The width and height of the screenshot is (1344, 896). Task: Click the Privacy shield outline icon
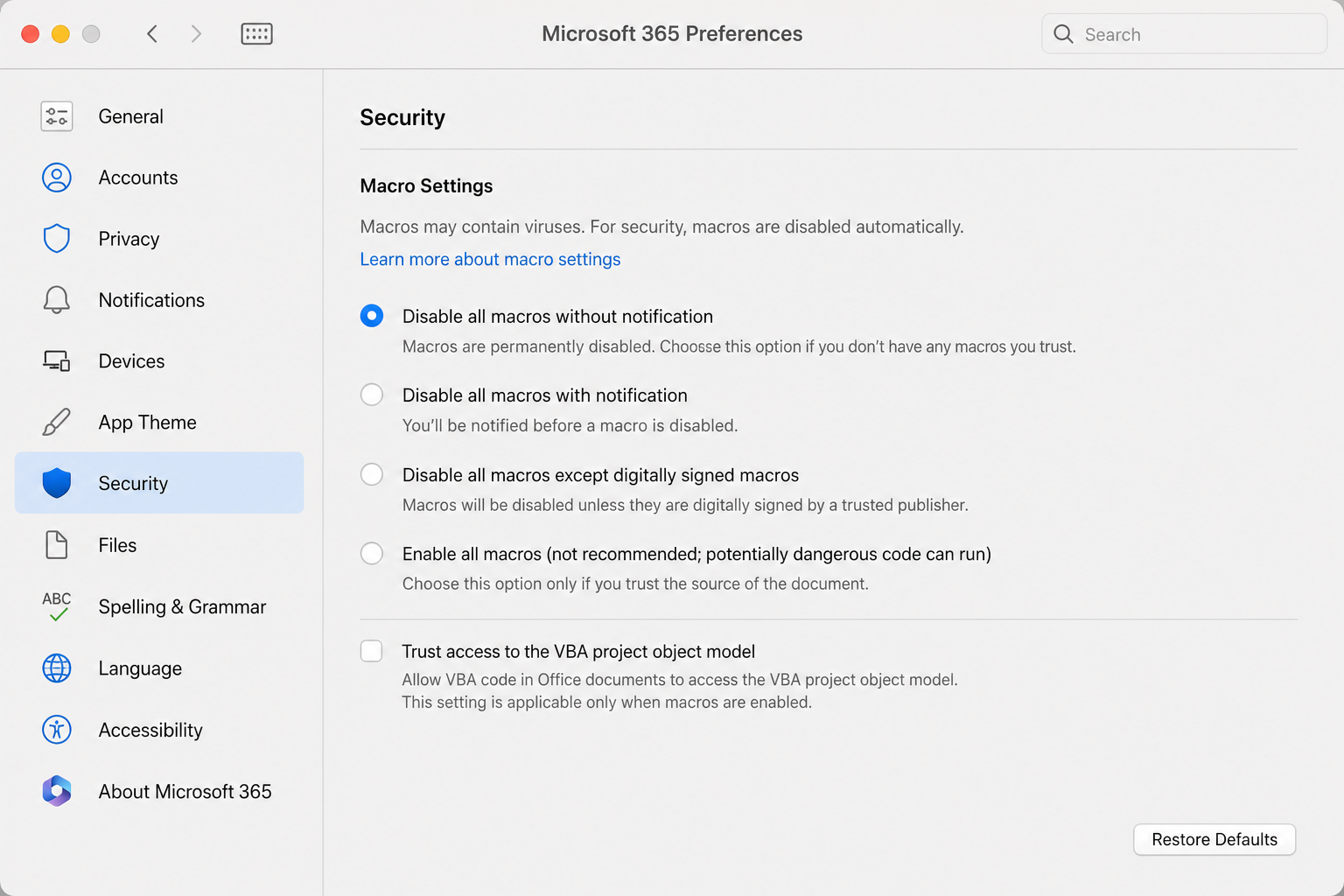(57, 238)
